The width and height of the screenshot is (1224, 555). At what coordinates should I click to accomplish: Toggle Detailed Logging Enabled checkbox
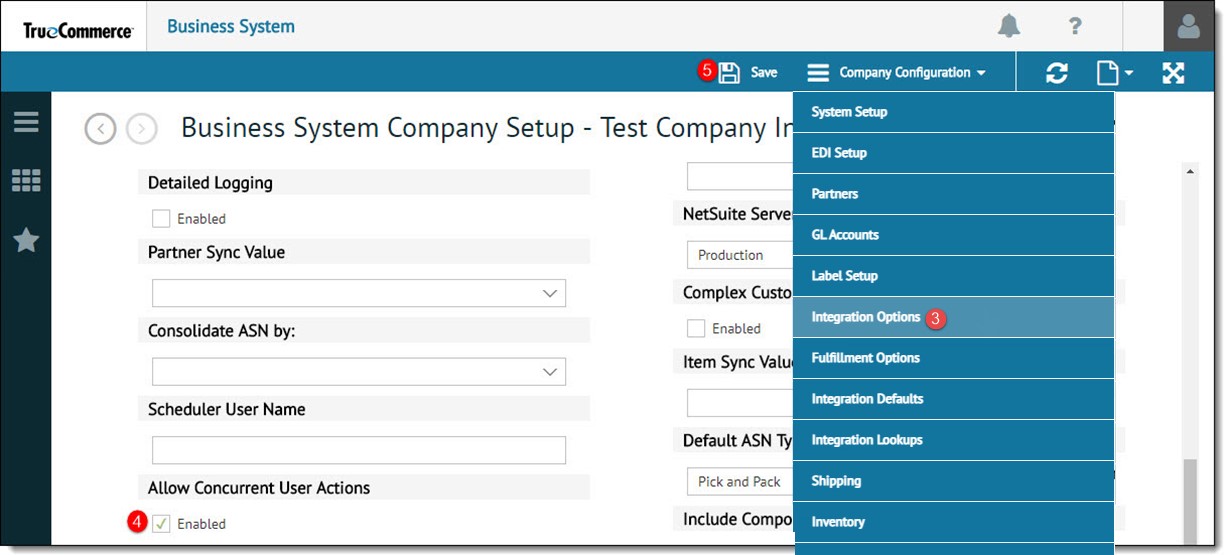click(161, 218)
